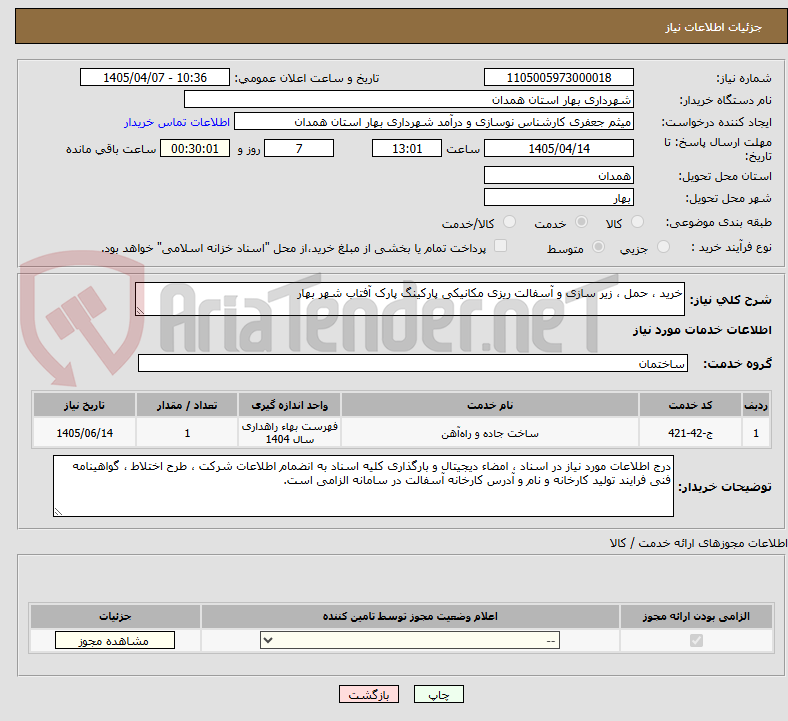Screen dimensions: 788x721
Task: Click the service group field ساختمان
Action: [413, 363]
